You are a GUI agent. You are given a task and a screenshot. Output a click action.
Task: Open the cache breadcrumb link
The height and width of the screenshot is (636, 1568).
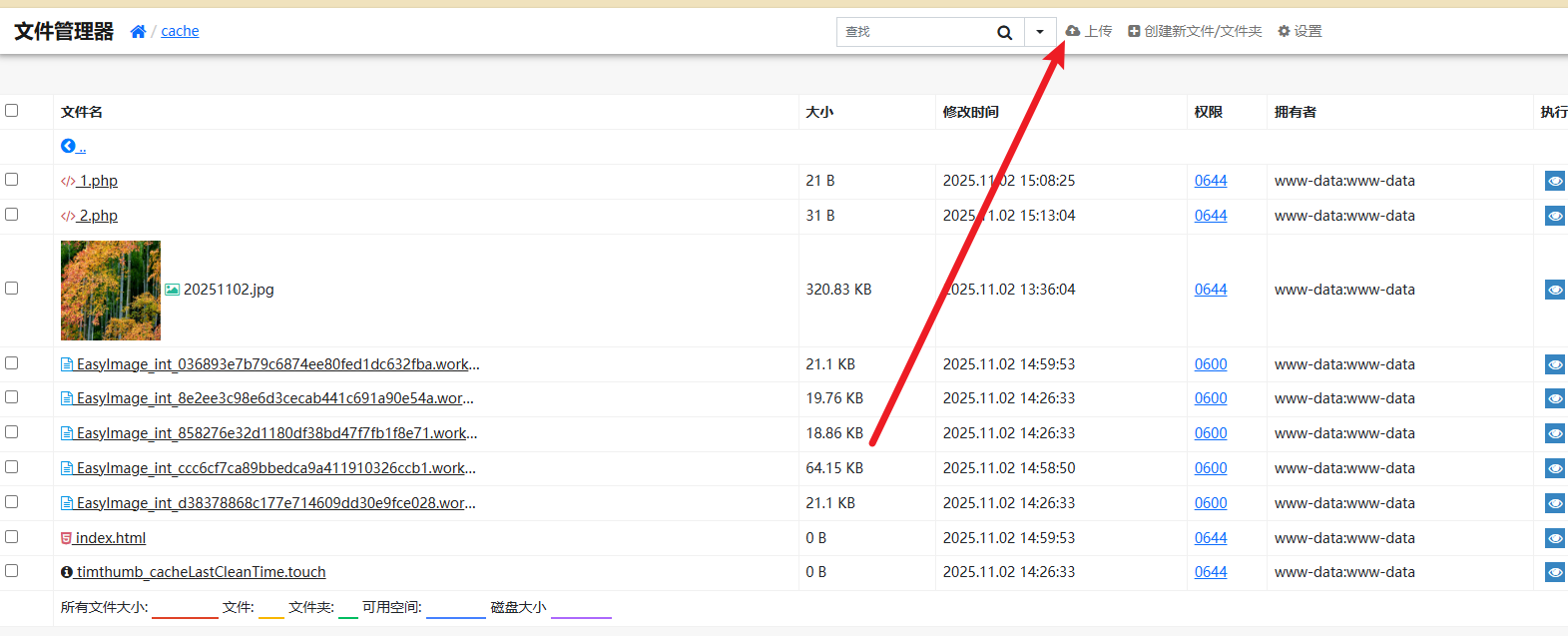(180, 32)
